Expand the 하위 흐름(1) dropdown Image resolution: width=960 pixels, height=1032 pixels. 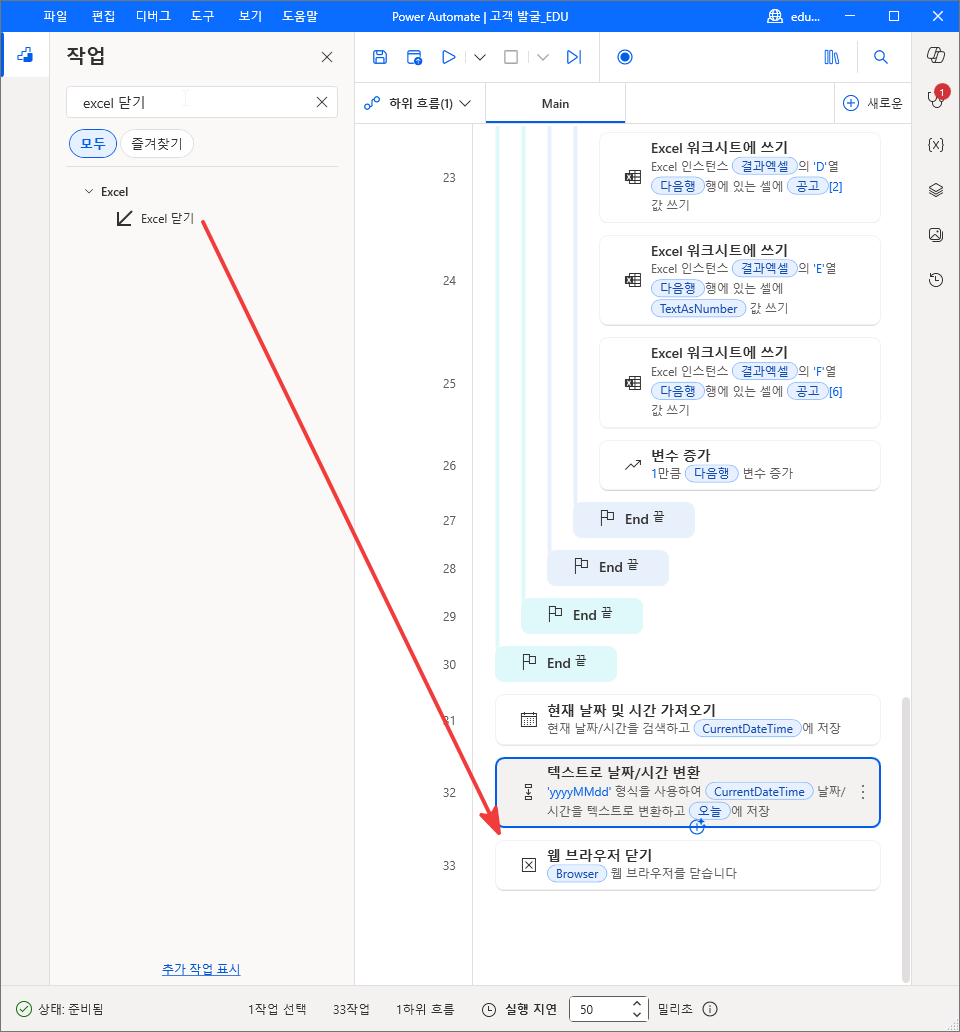[418, 103]
